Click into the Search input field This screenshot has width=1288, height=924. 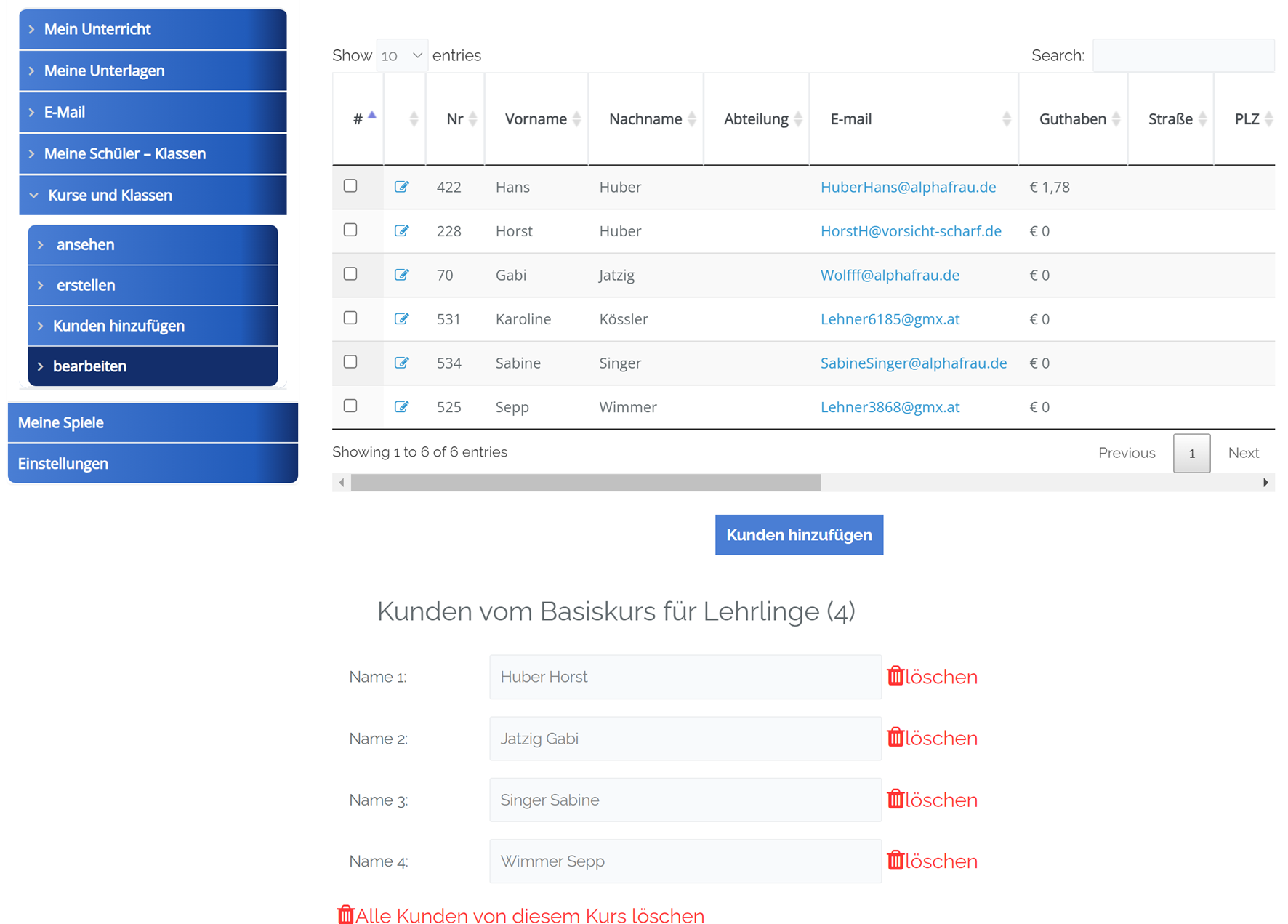click(1183, 56)
